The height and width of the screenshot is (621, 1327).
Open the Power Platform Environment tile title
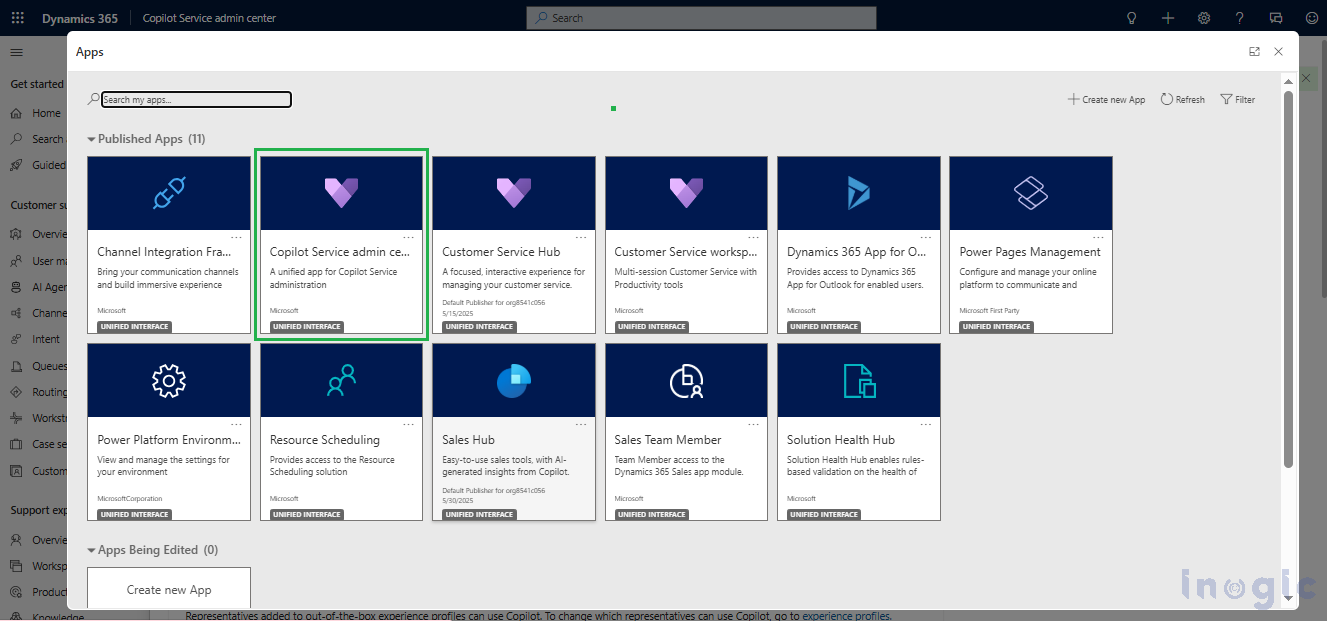click(x=169, y=440)
